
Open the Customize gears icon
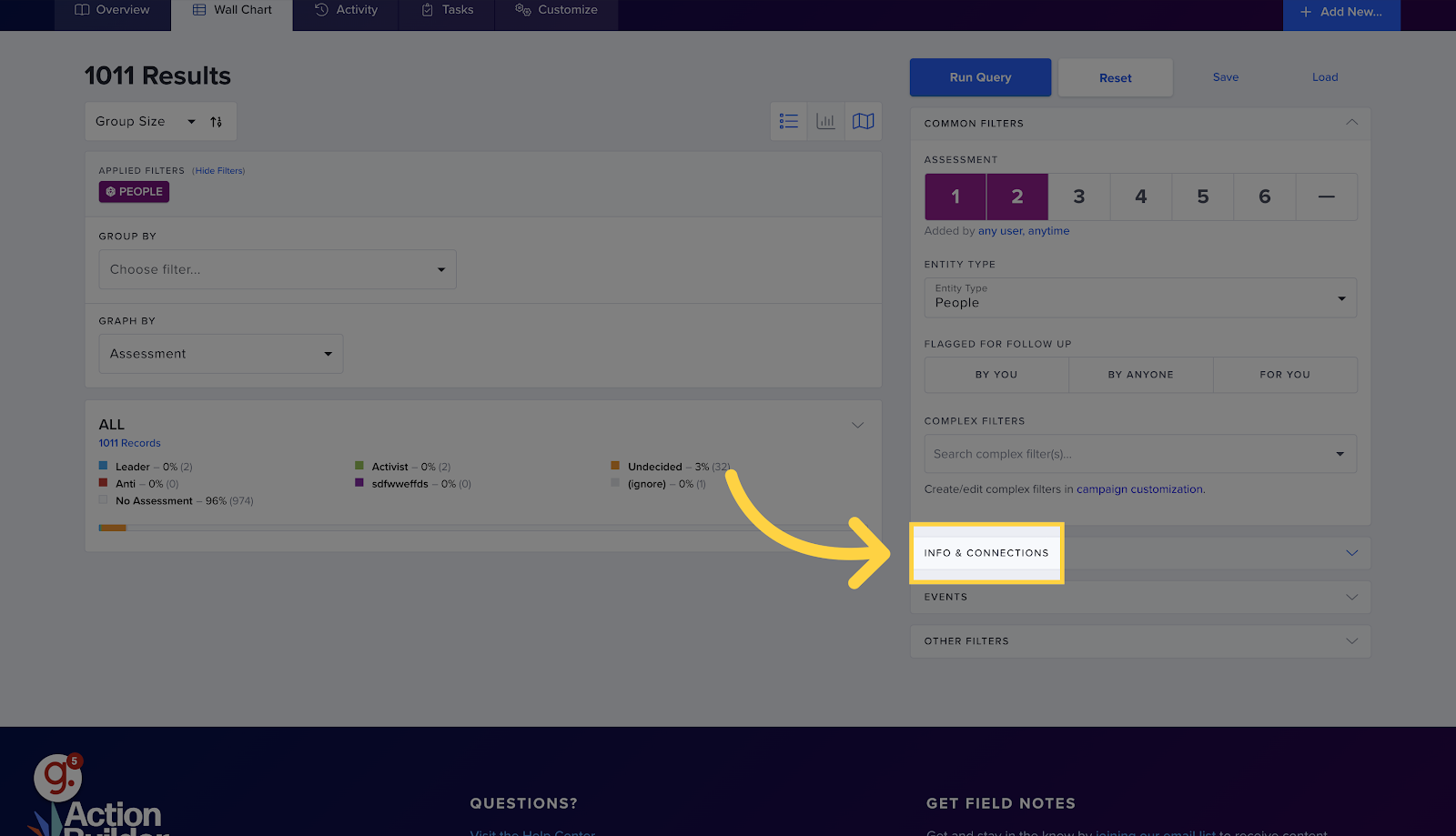point(521,9)
